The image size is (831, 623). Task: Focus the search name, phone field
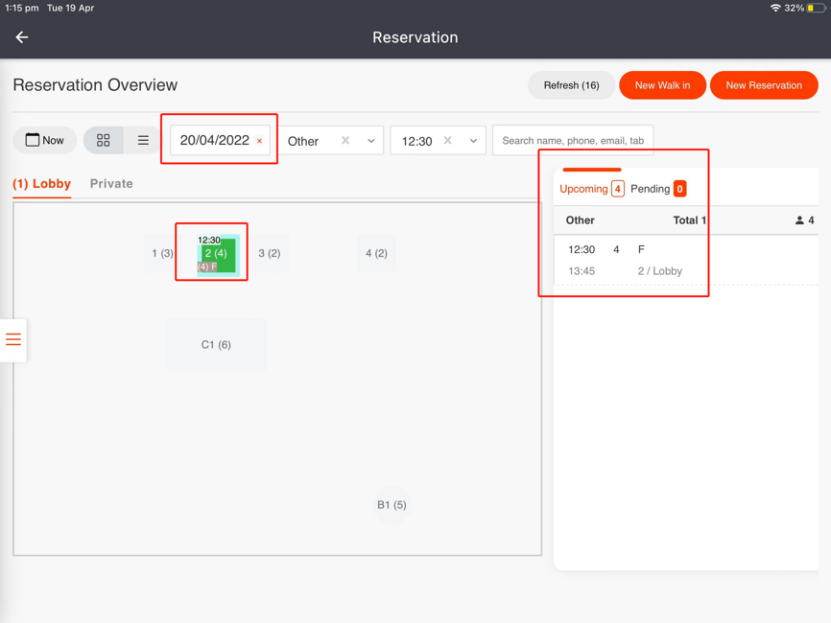pos(572,141)
